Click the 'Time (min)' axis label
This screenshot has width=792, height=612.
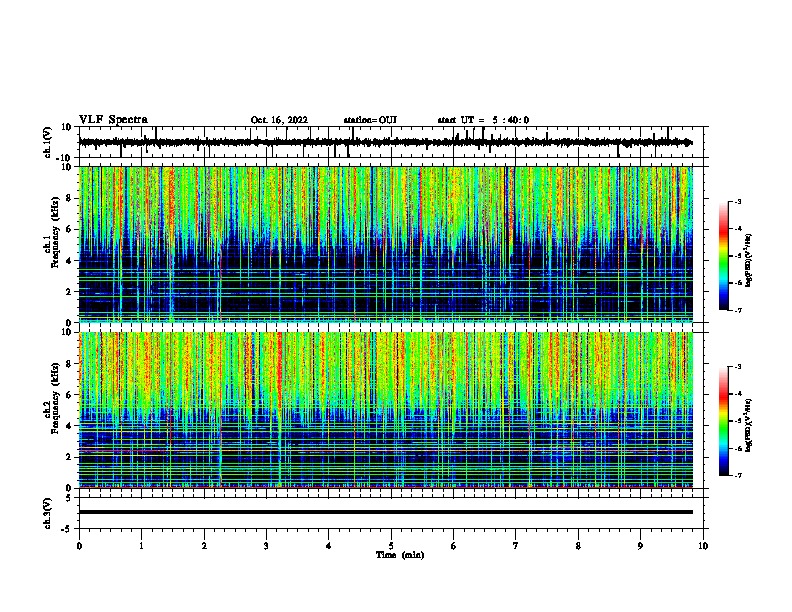point(400,555)
